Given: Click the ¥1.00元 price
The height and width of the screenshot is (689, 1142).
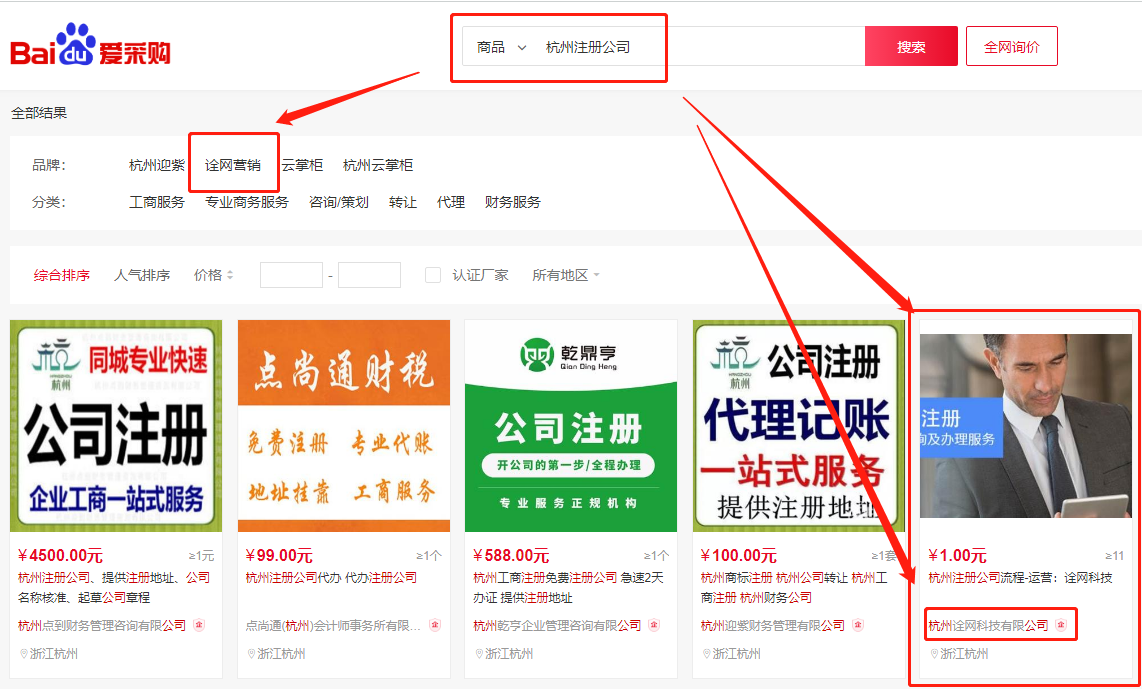Looking at the screenshot, I should 958,556.
